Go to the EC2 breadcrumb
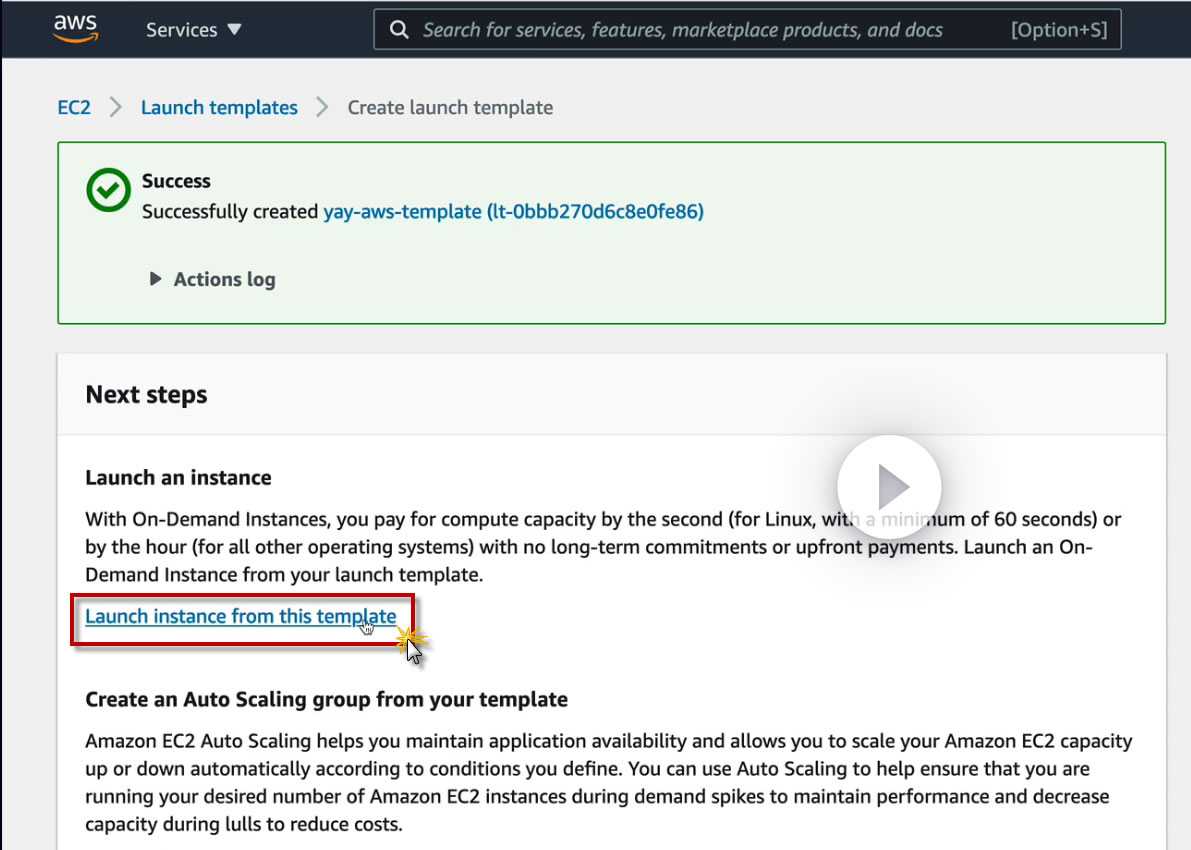The image size is (1191, 850). (74, 108)
